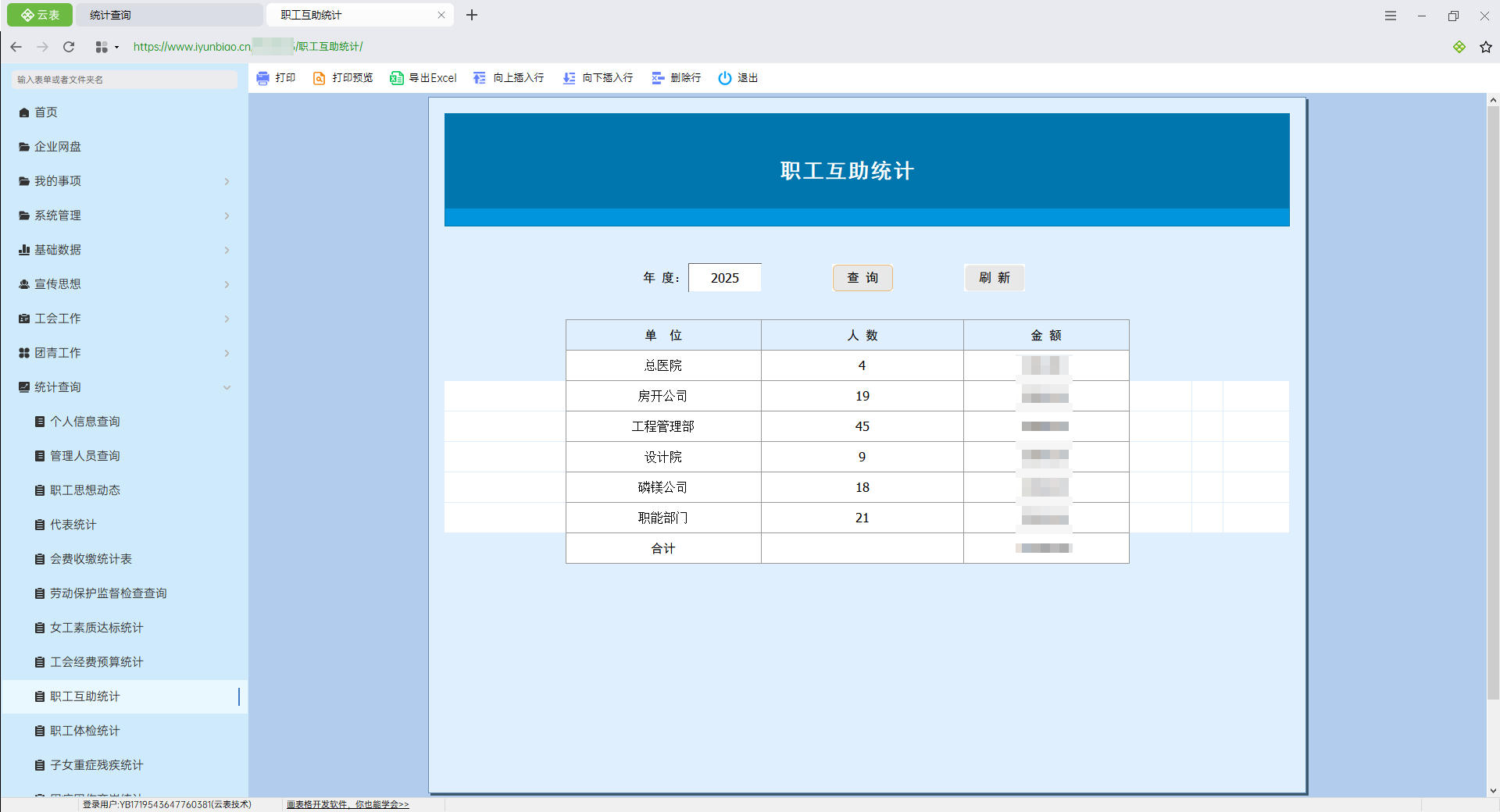The width and height of the screenshot is (1500, 812).
Task: Open the apps grid dropdown near address bar
Action: [x=106, y=47]
